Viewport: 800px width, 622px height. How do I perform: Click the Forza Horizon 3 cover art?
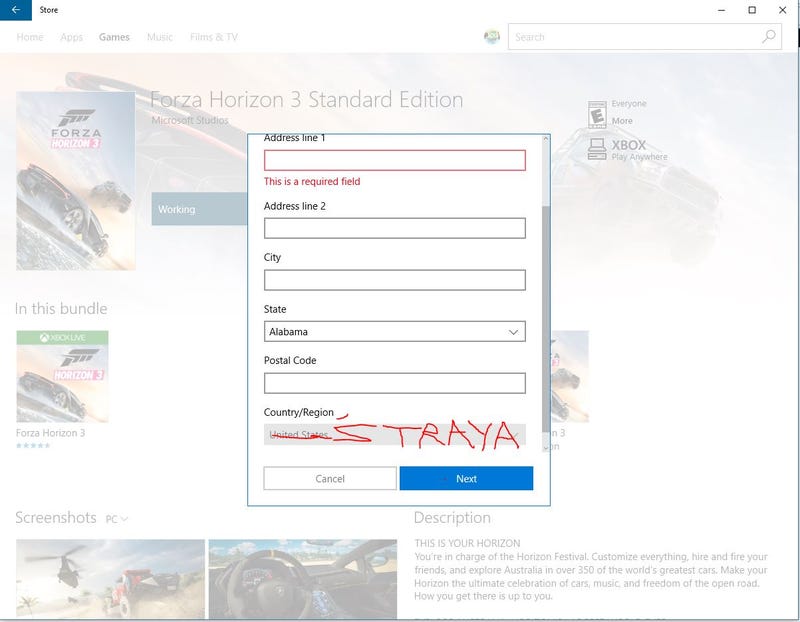[76, 181]
